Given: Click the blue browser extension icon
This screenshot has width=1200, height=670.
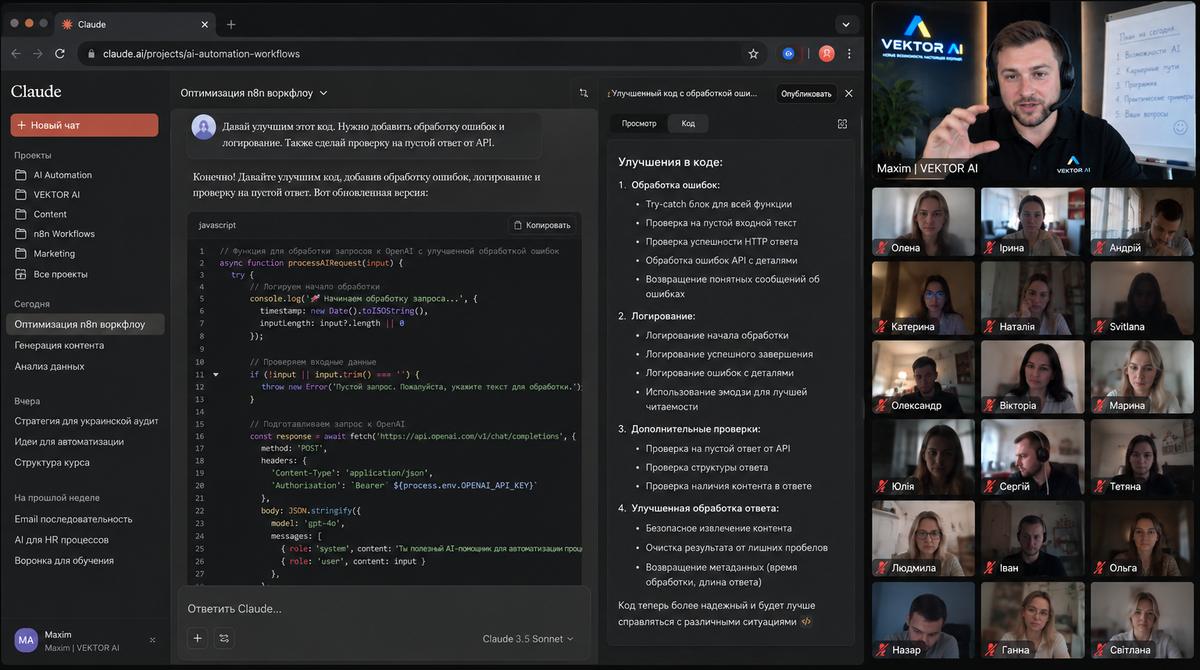Looking at the screenshot, I should (x=788, y=53).
